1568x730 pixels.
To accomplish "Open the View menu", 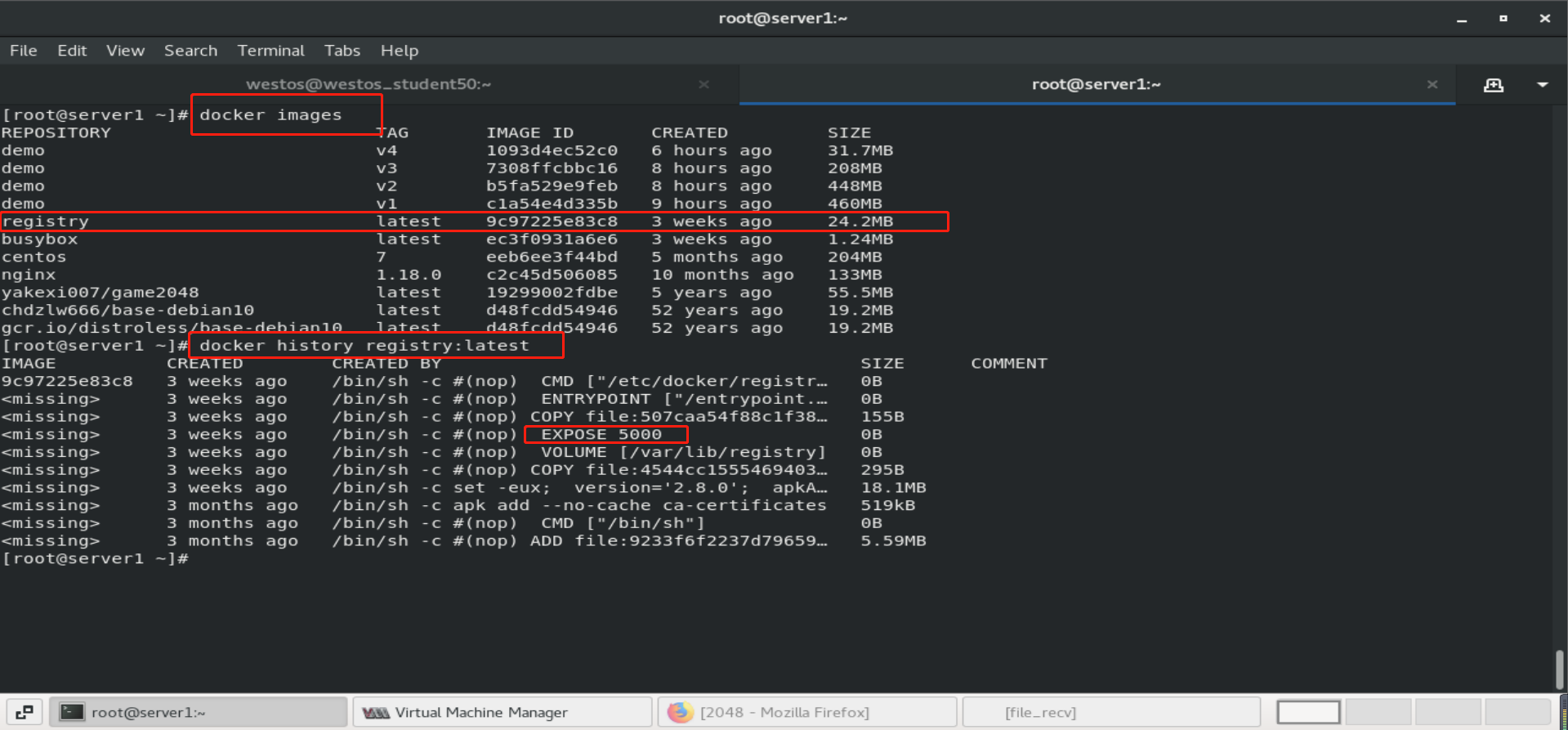I will coord(125,51).
